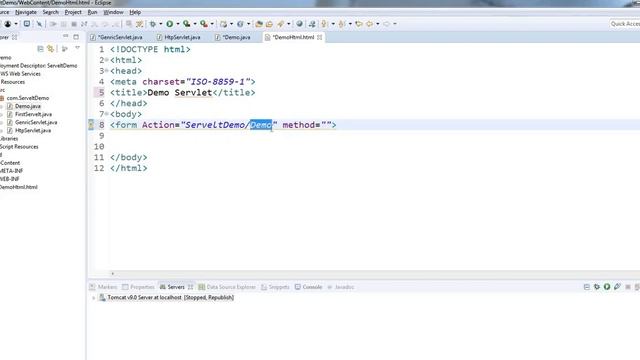Screen dimensions: 640x360
Task: Click the green Run button in toolbar
Action: click(170, 24)
